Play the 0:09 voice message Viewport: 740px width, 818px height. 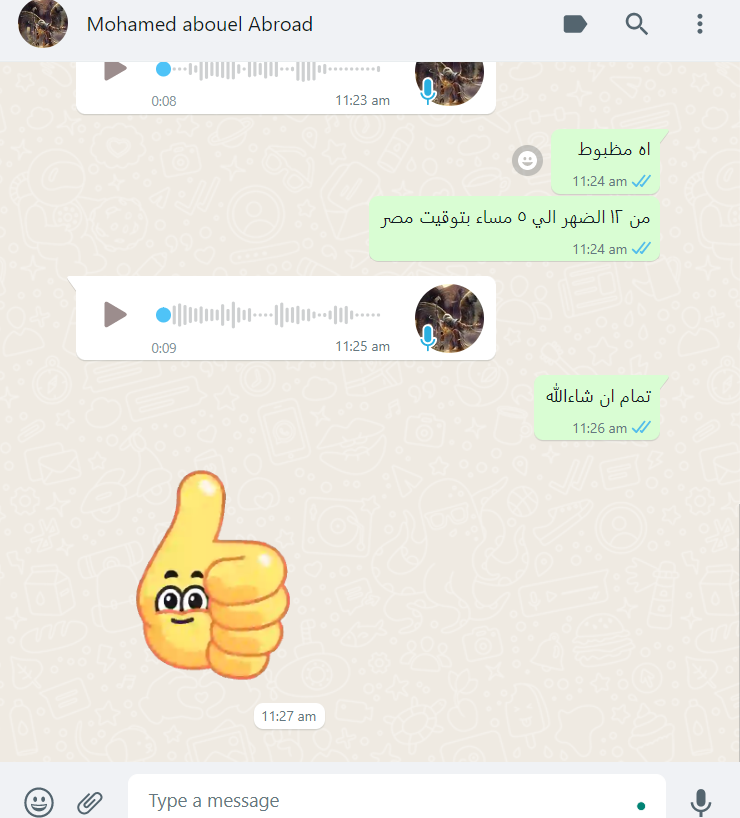coord(115,315)
